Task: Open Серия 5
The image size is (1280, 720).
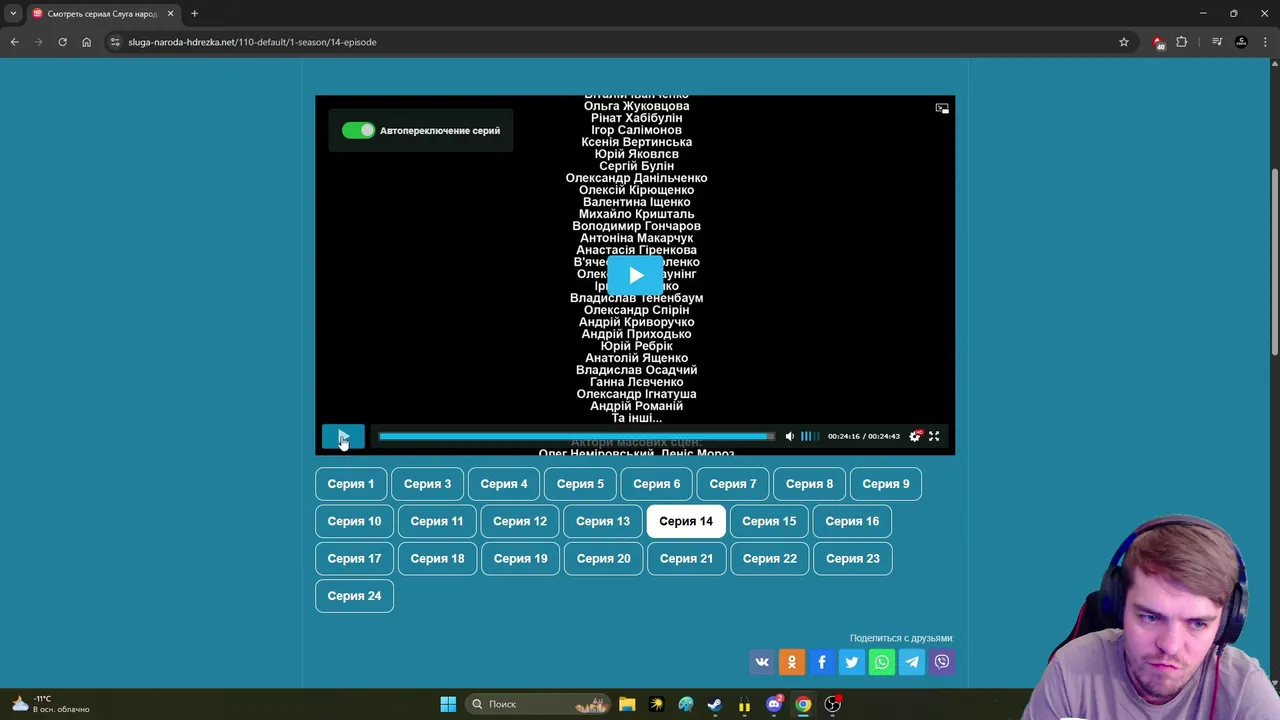Action: (x=580, y=484)
